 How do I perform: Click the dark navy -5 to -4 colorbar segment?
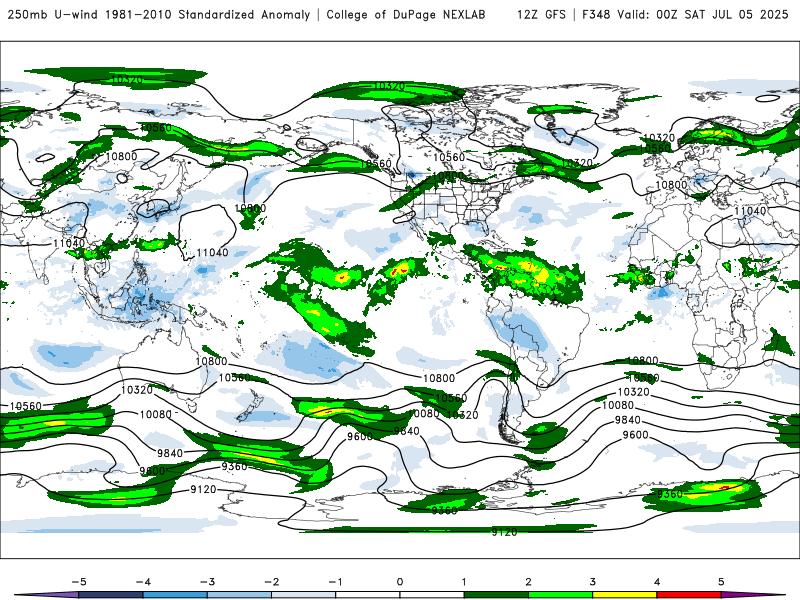coord(111,595)
